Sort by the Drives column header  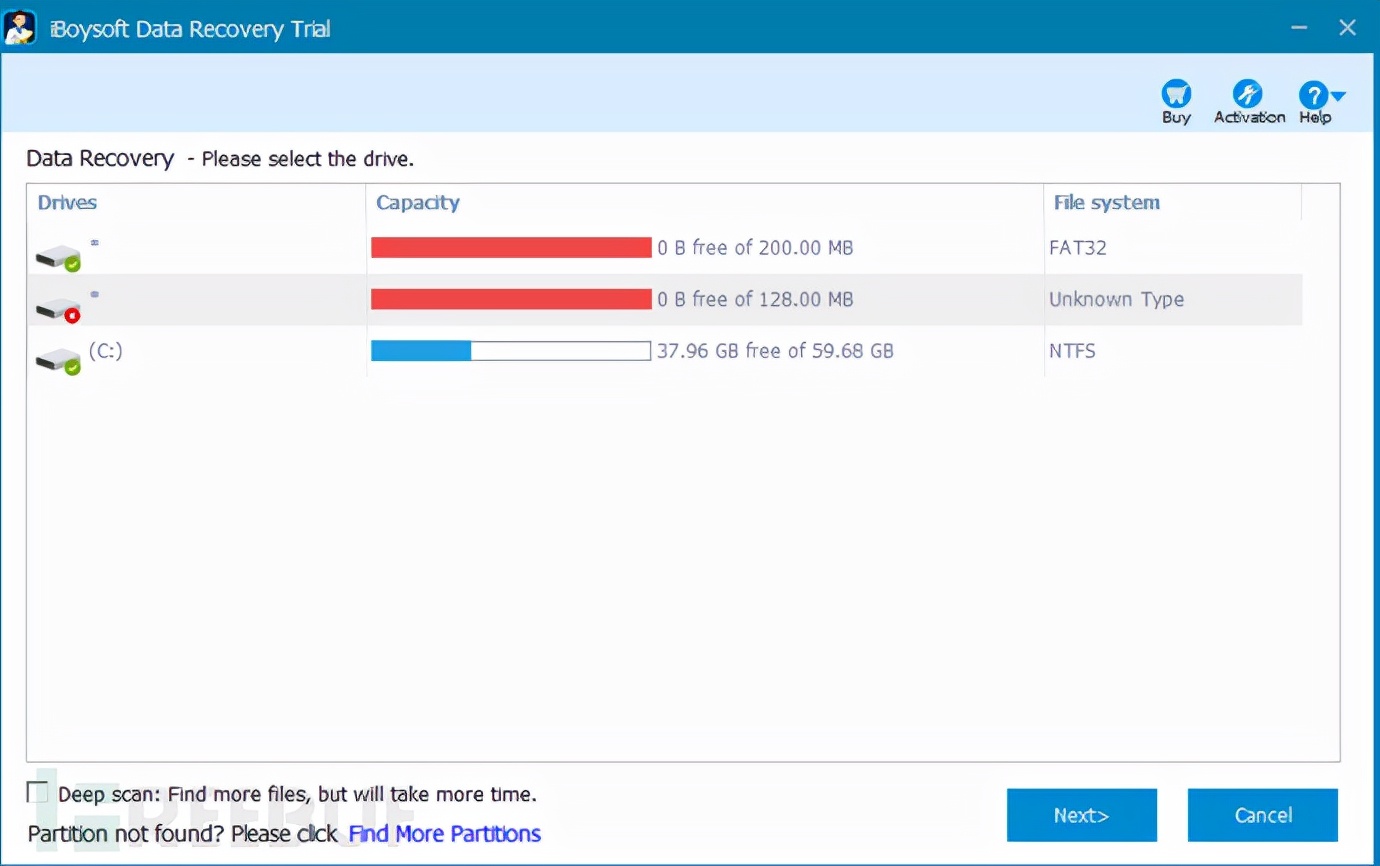point(67,202)
